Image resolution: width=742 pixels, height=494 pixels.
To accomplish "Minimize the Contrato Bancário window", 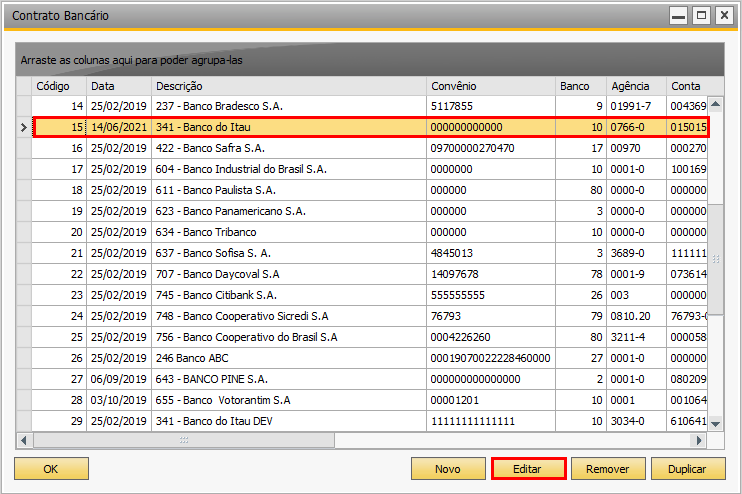I will click(x=678, y=16).
